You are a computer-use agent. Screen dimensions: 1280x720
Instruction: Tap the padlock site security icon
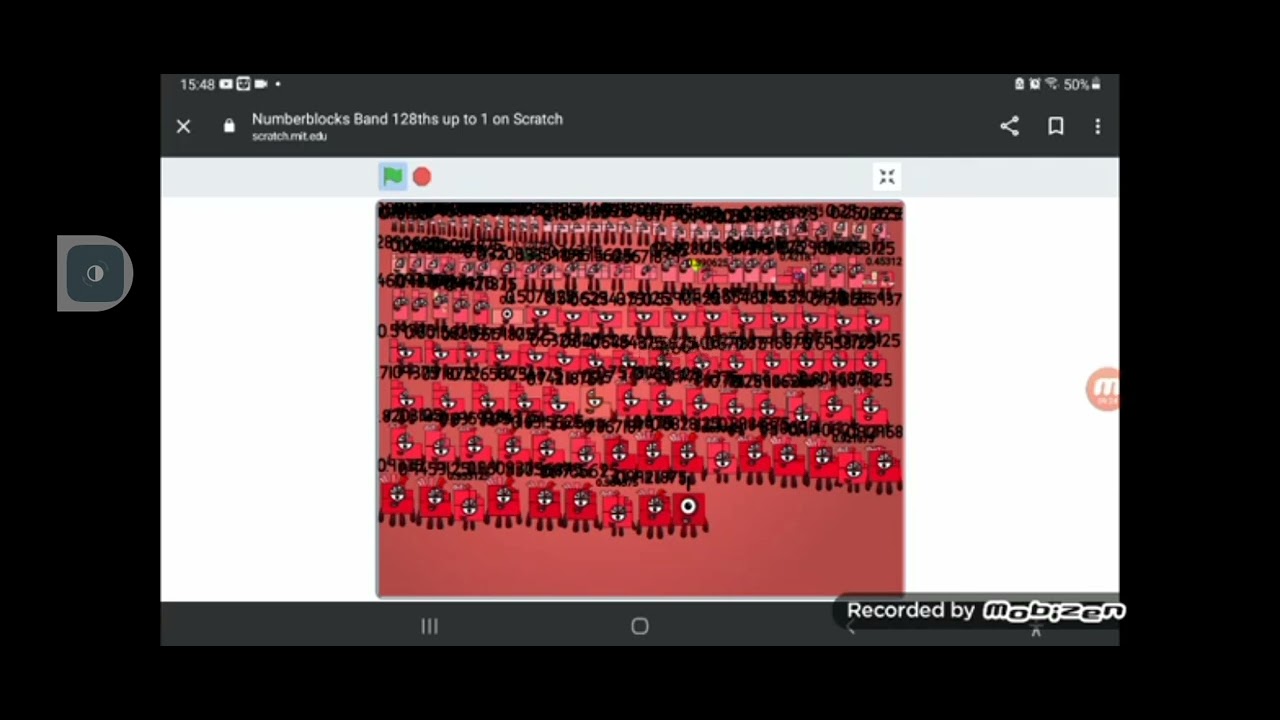coord(229,126)
